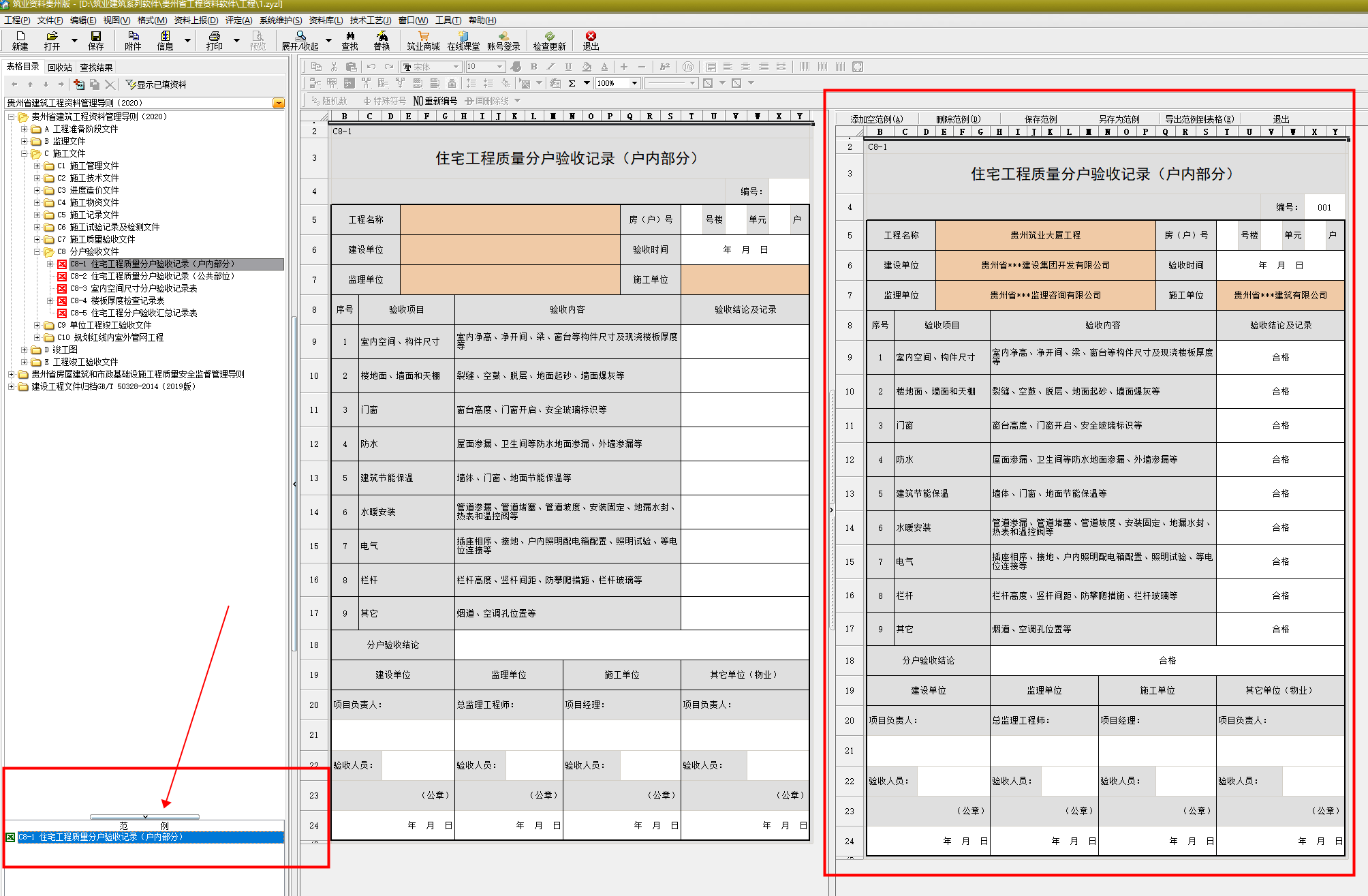
Task: Expand the D 竣工图 tree node
Action: pos(25,350)
